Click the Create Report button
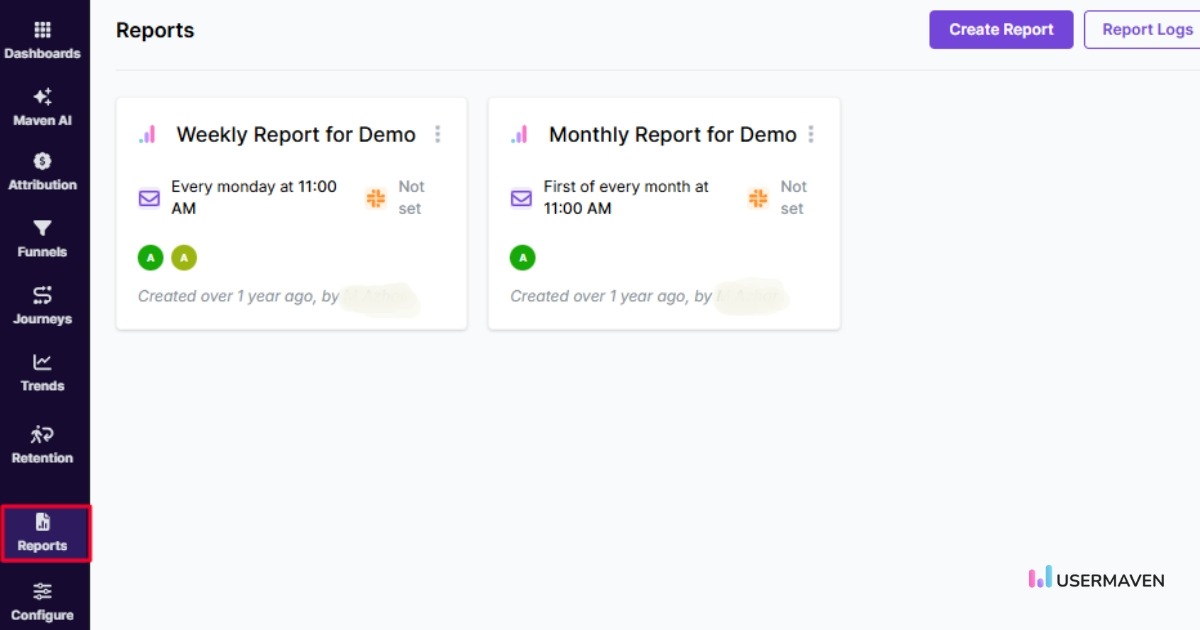Screen dimensions: 1200x630 (x=1001, y=29)
